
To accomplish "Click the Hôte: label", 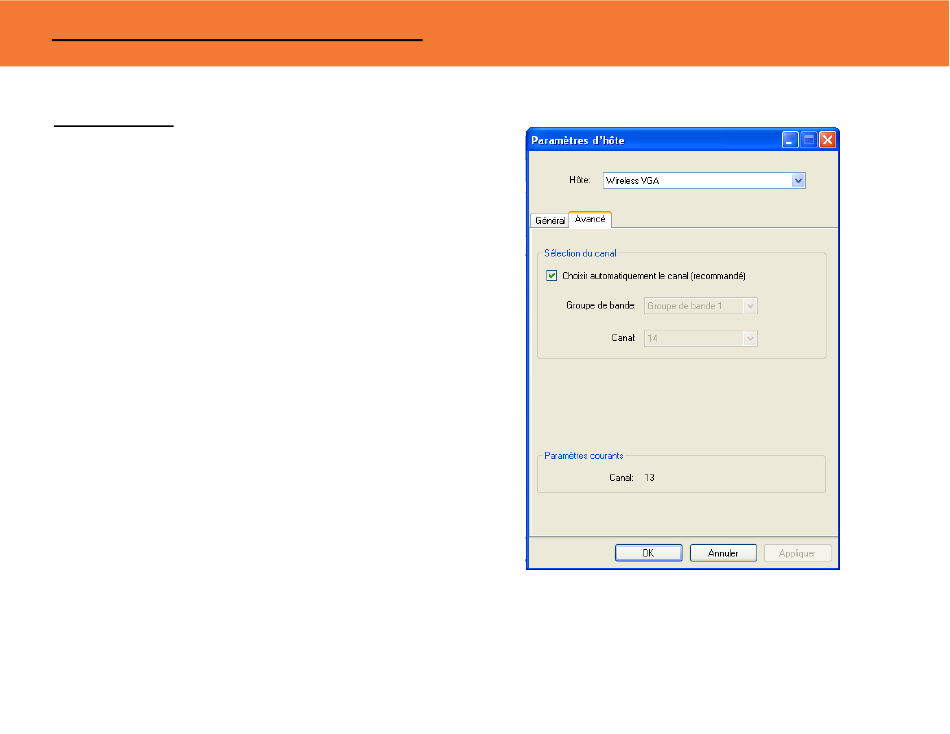I will (580, 180).
